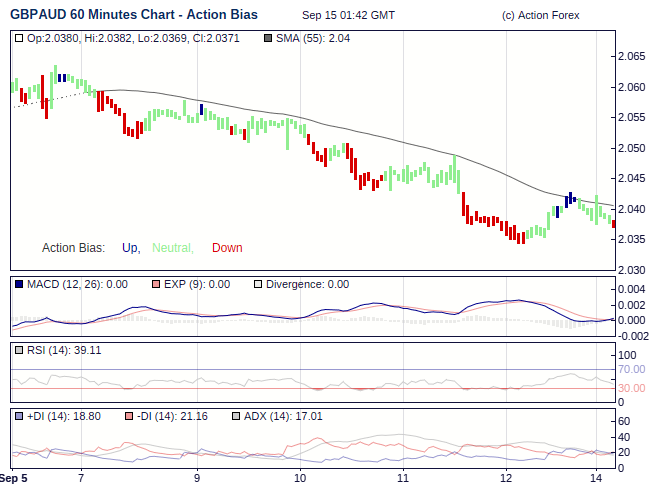The height and width of the screenshot is (489, 650).
Task: Click the +DI (14) legend square
Action: [20, 415]
